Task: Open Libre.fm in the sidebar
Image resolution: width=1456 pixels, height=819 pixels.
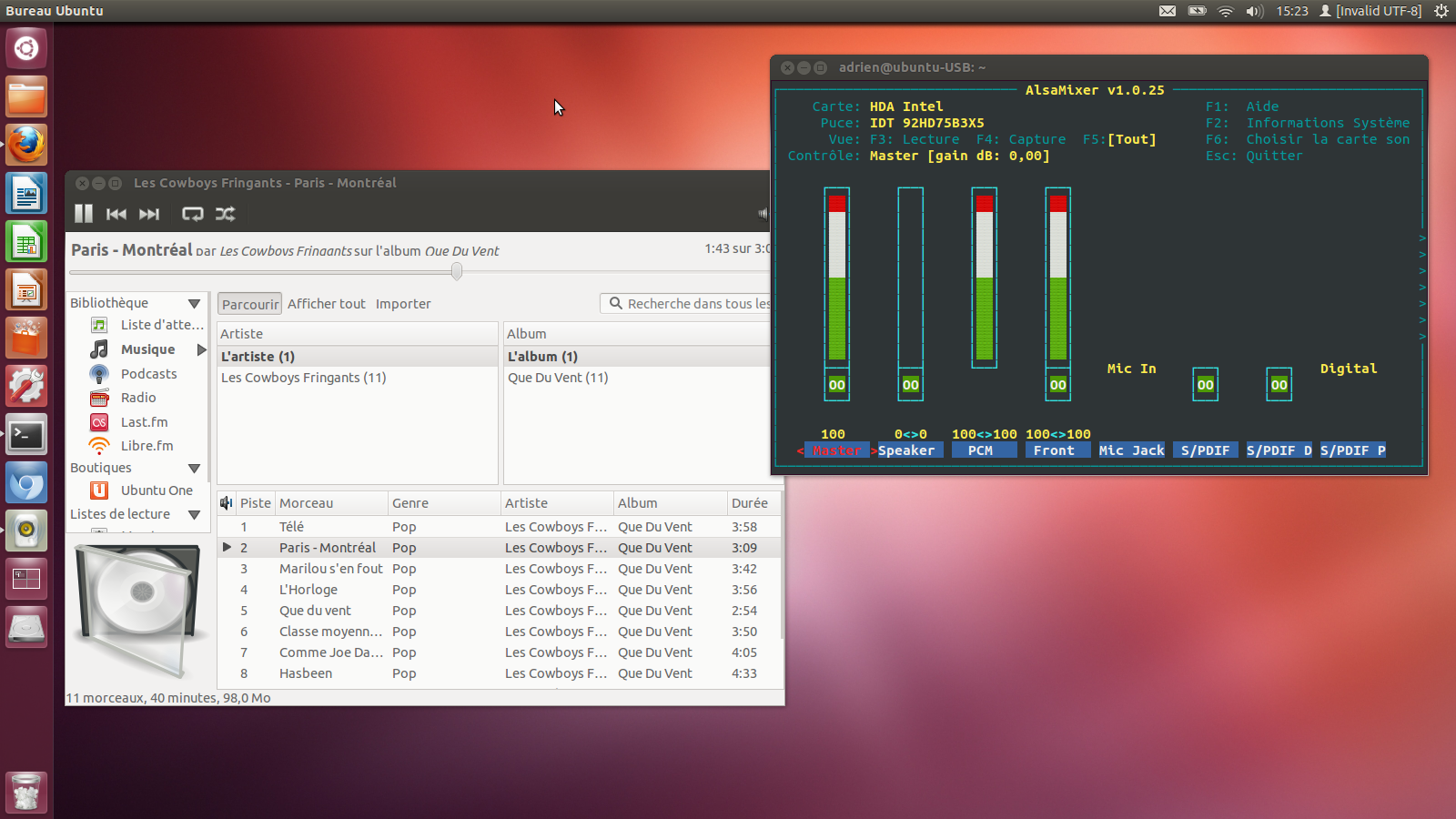Action: 147,446
